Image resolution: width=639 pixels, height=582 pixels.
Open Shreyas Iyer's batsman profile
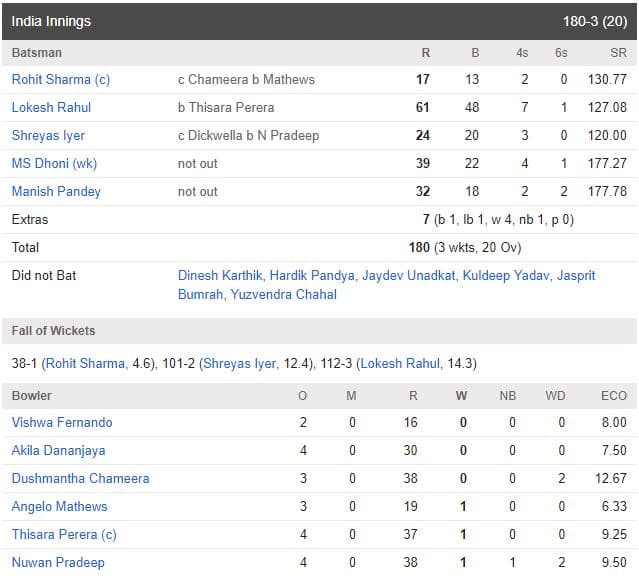pos(48,135)
